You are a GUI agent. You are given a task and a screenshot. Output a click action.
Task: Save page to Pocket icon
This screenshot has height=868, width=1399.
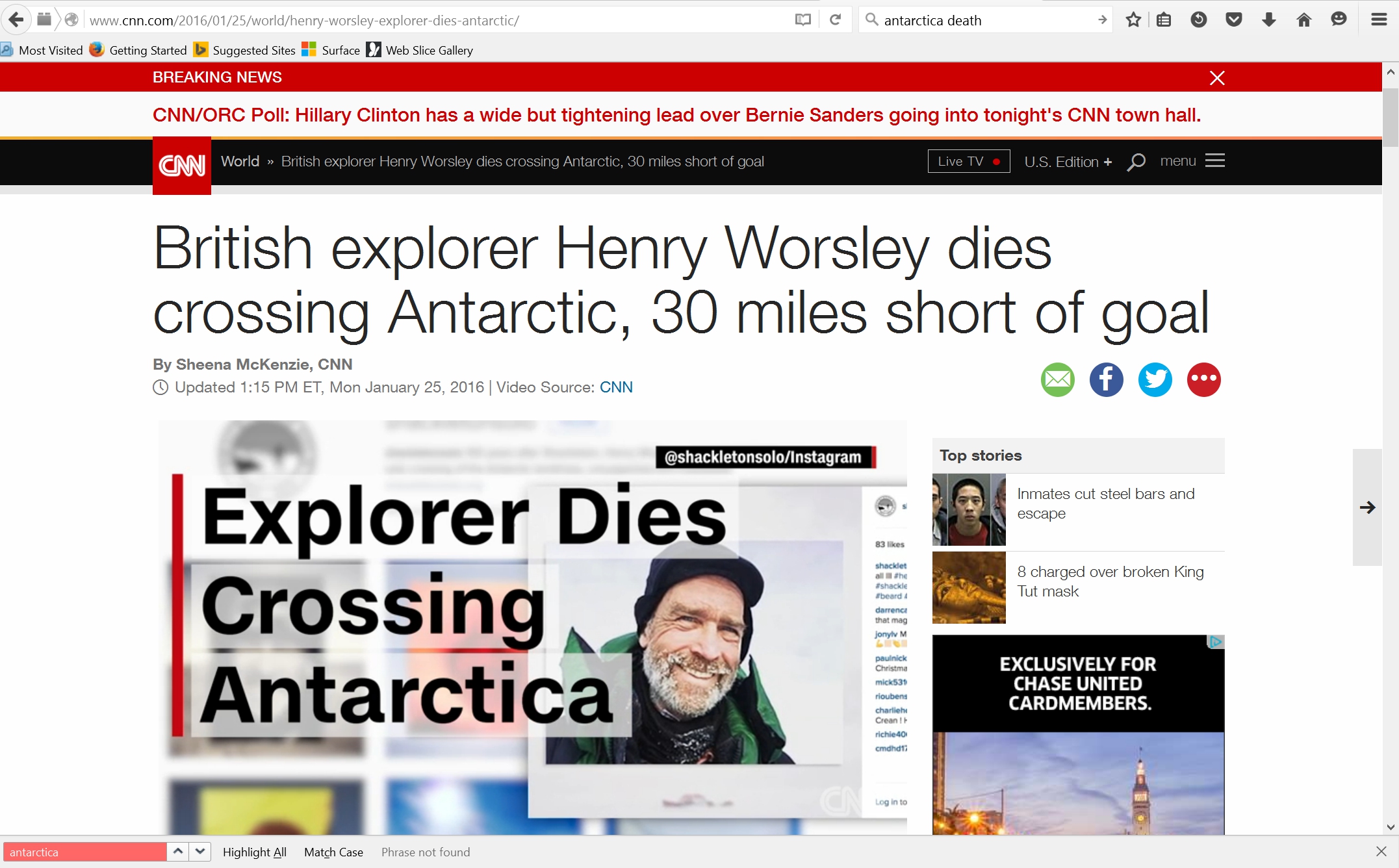point(1234,20)
